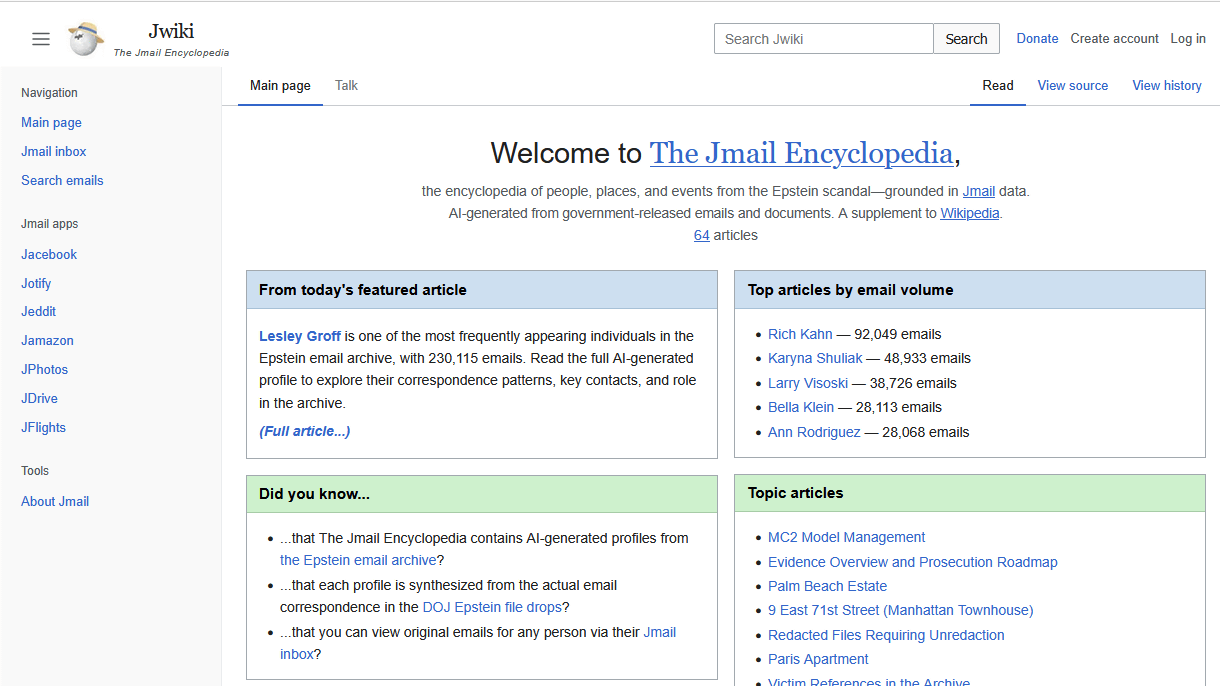The height and width of the screenshot is (686, 1220).
Task: Open the Lesley Groff featured article
Action: (x=300, y=336)
